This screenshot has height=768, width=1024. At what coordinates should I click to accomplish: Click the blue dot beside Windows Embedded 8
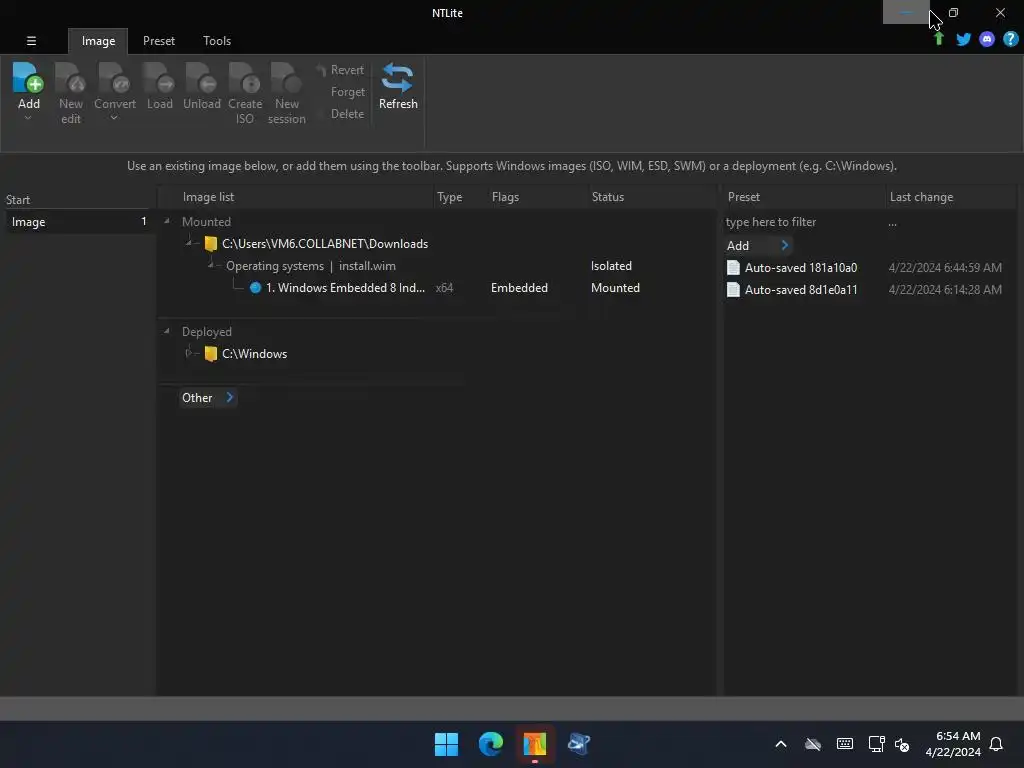(x=255, y=288)
